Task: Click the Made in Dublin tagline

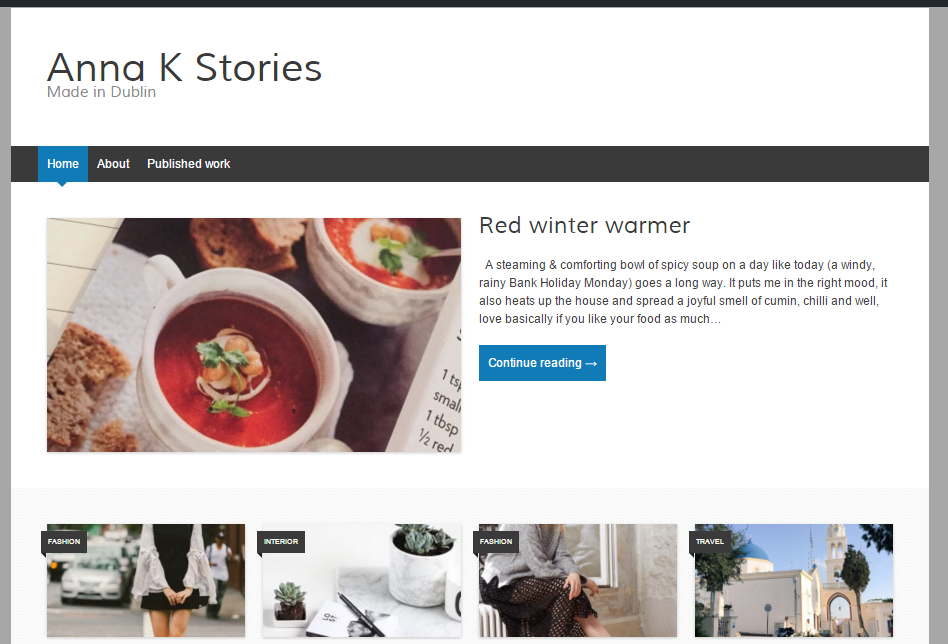Action: click(x=102, y=92)
